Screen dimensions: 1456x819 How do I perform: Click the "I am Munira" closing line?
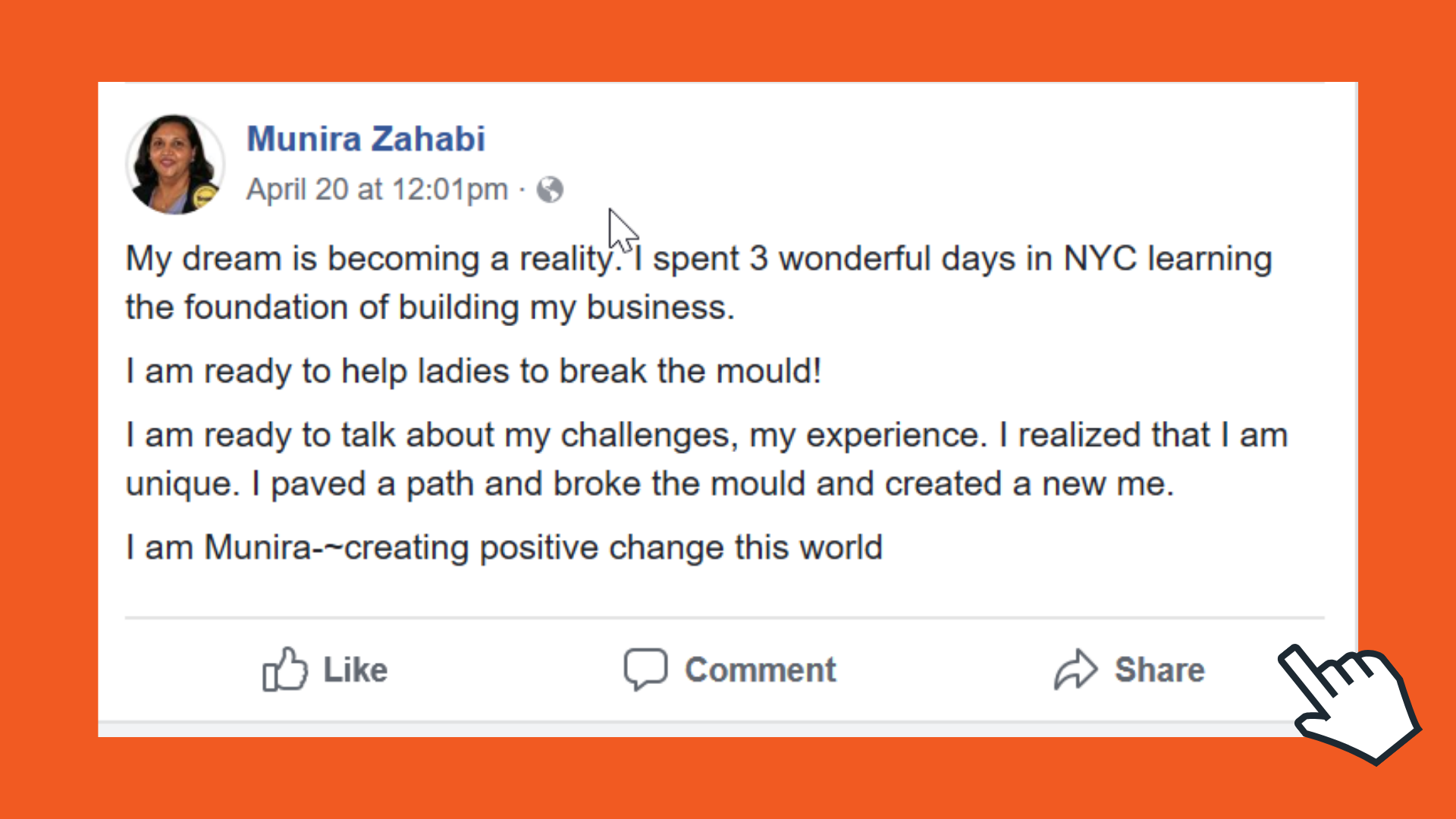coord(504,548)
